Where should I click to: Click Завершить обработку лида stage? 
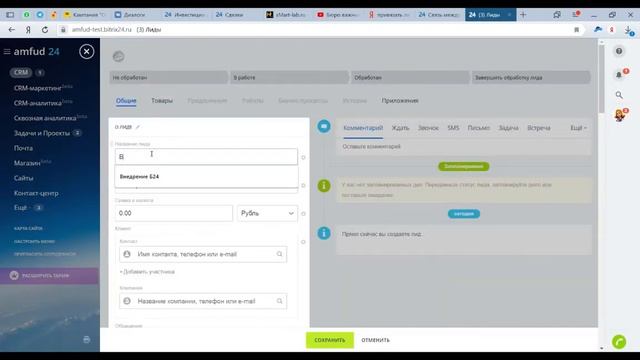tap(531, 78)
